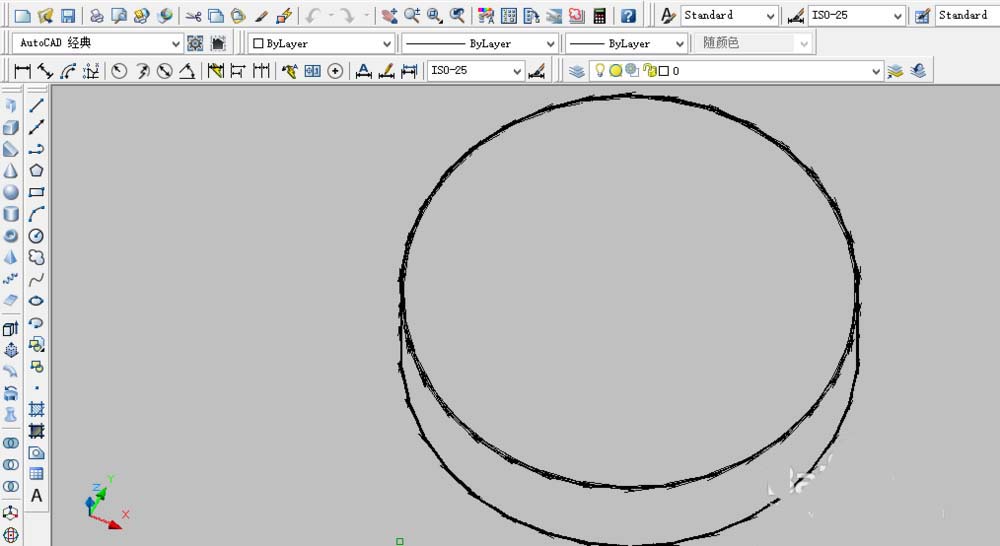Select the Linear dimension tool

[x=22, y=71]
